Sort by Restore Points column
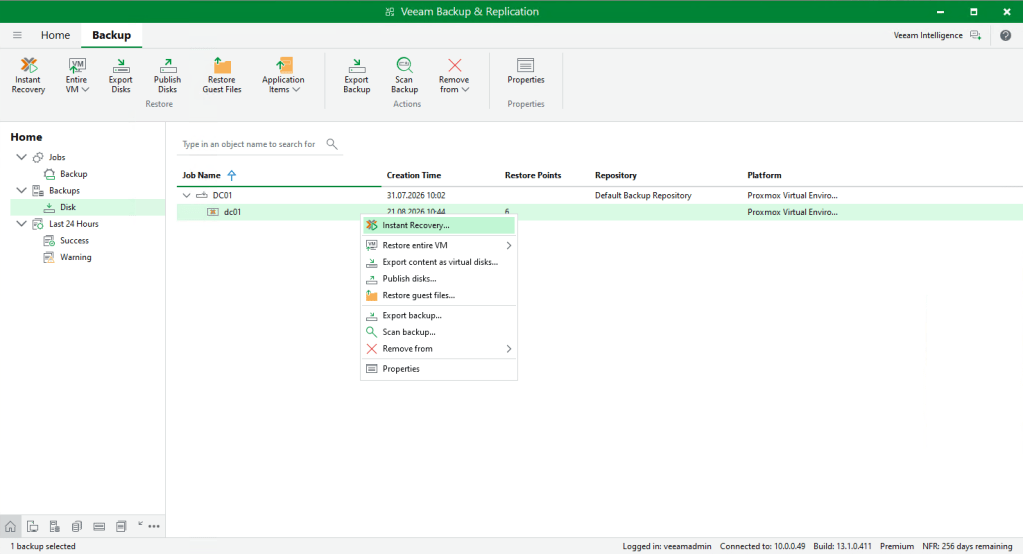Screen dimensions: 1023x554 pyautogui.click(x=533, y=176)
